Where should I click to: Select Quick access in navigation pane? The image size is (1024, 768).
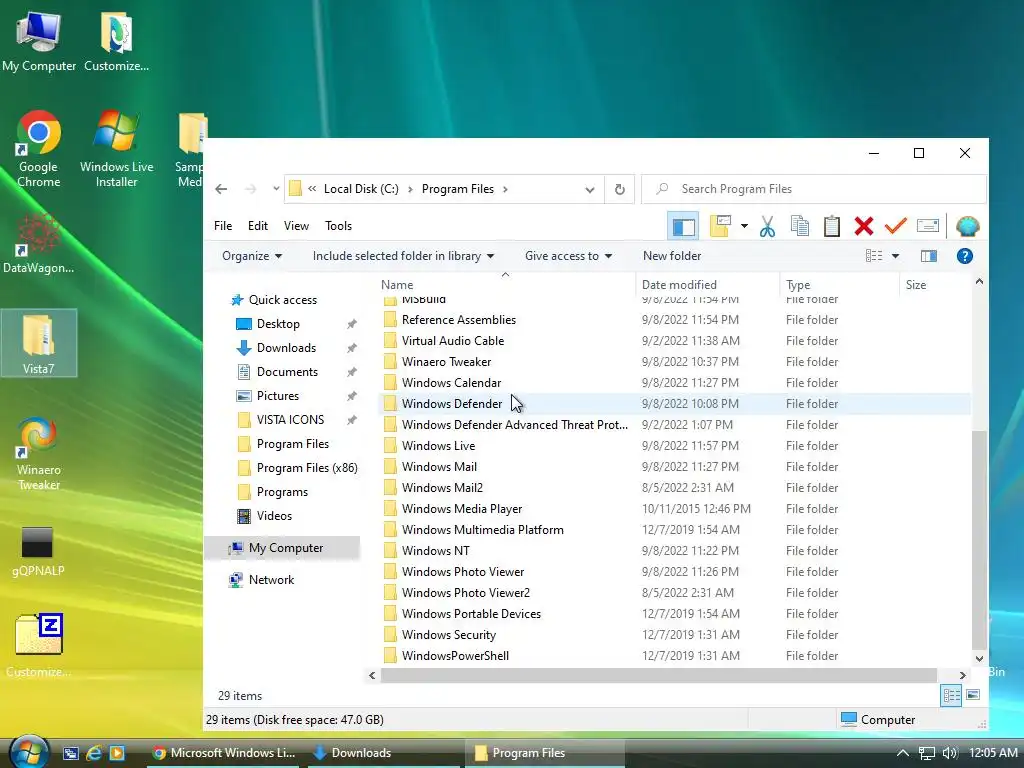click(283, 300)
